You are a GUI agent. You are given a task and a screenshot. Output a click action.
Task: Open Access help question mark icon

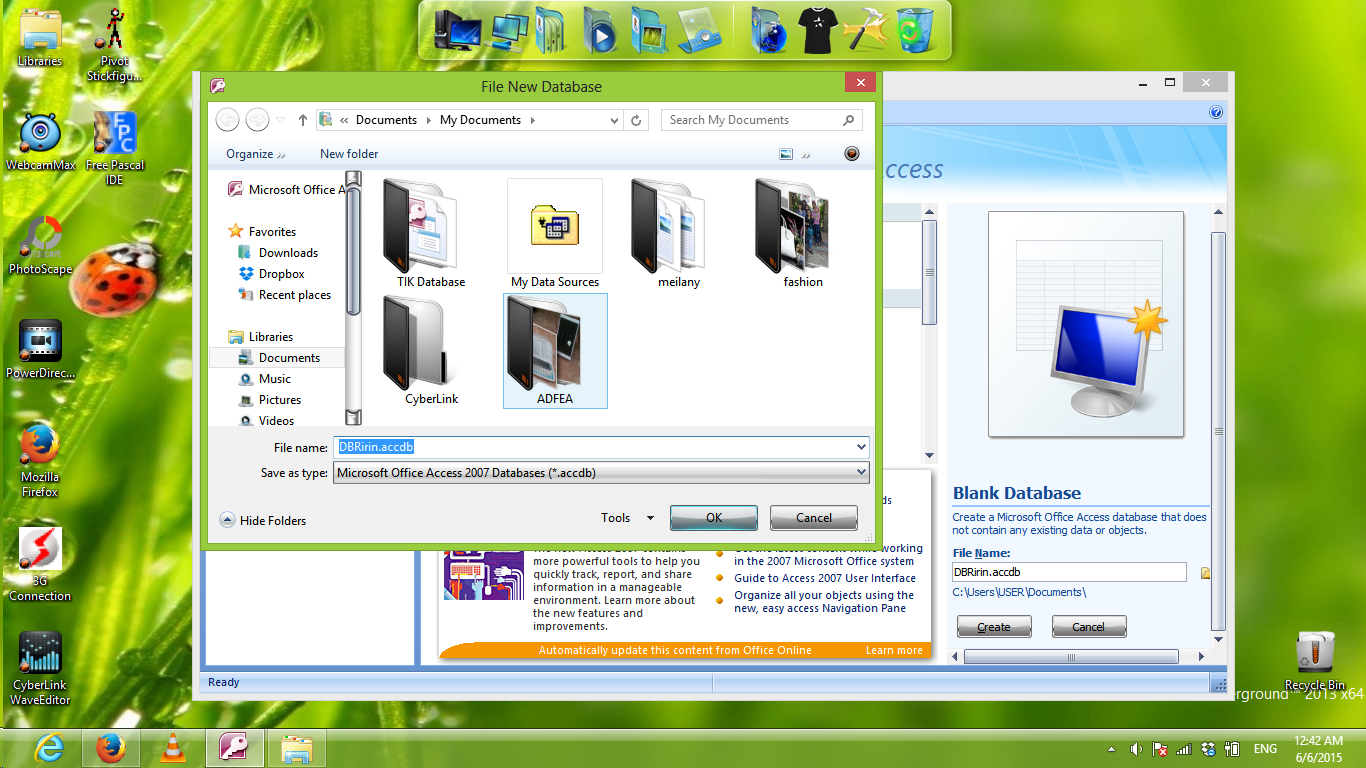coord(1216,113)
